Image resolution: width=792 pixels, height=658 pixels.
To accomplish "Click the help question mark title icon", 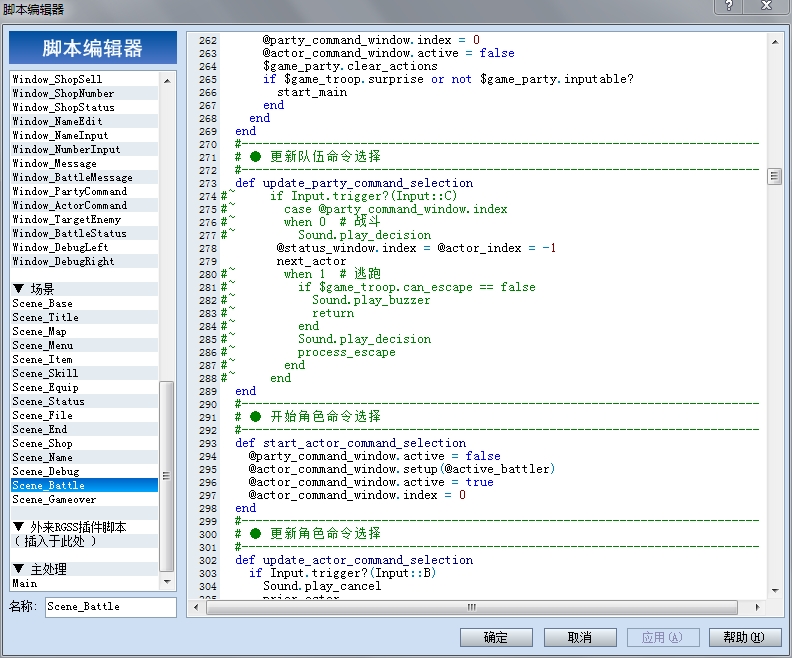I will (x=729, y=6).
